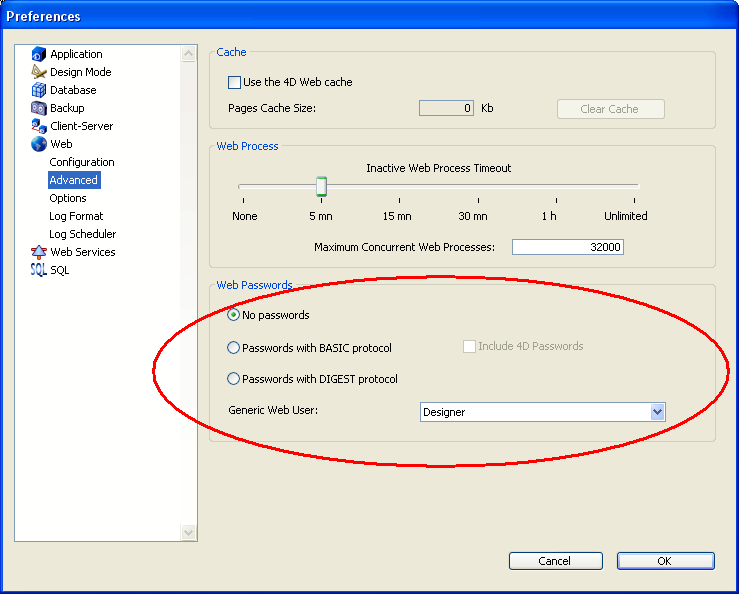Click the Database icon in tree
This screenshot has width=739, height=594.
click(39, 90)
